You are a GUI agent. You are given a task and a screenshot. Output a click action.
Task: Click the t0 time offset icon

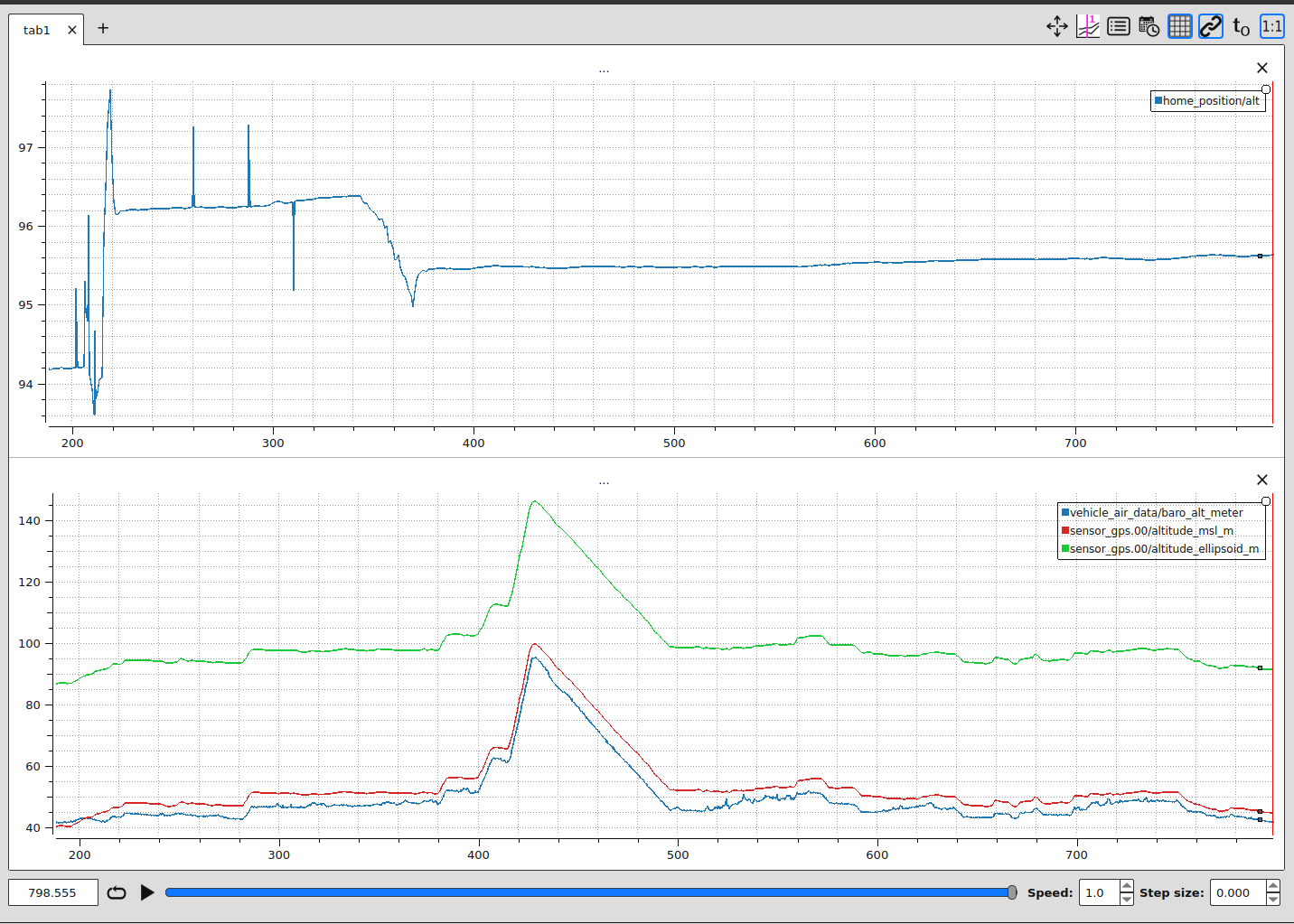(x=1241, y=27)
